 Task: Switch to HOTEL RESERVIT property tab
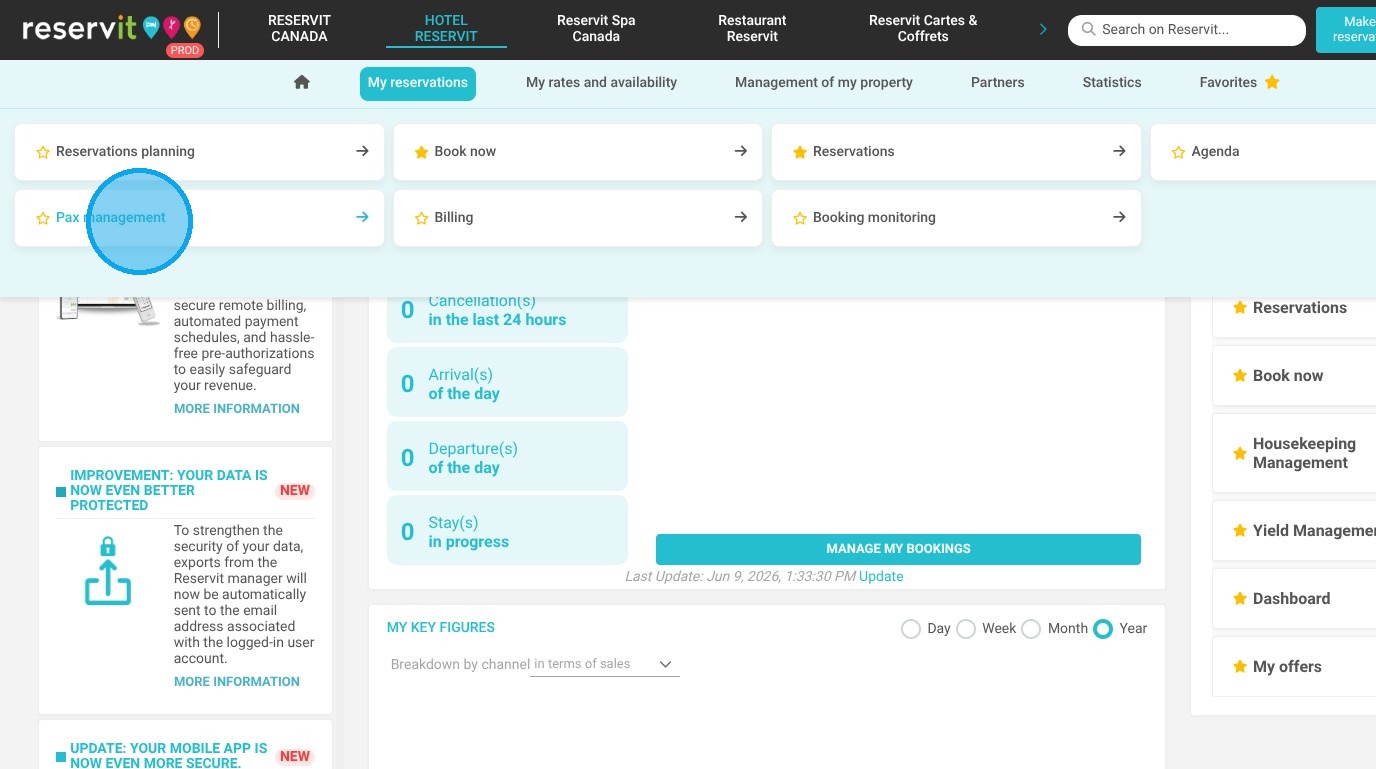click(x=446, y=28)
